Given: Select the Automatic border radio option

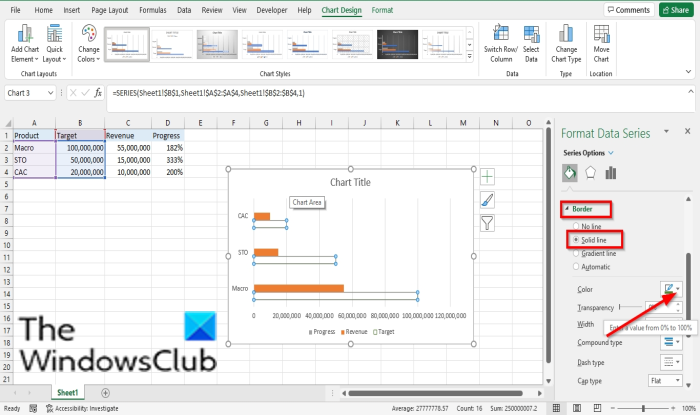Looking at the screenshot, I should pyautogui.click(x=576, y=266).
